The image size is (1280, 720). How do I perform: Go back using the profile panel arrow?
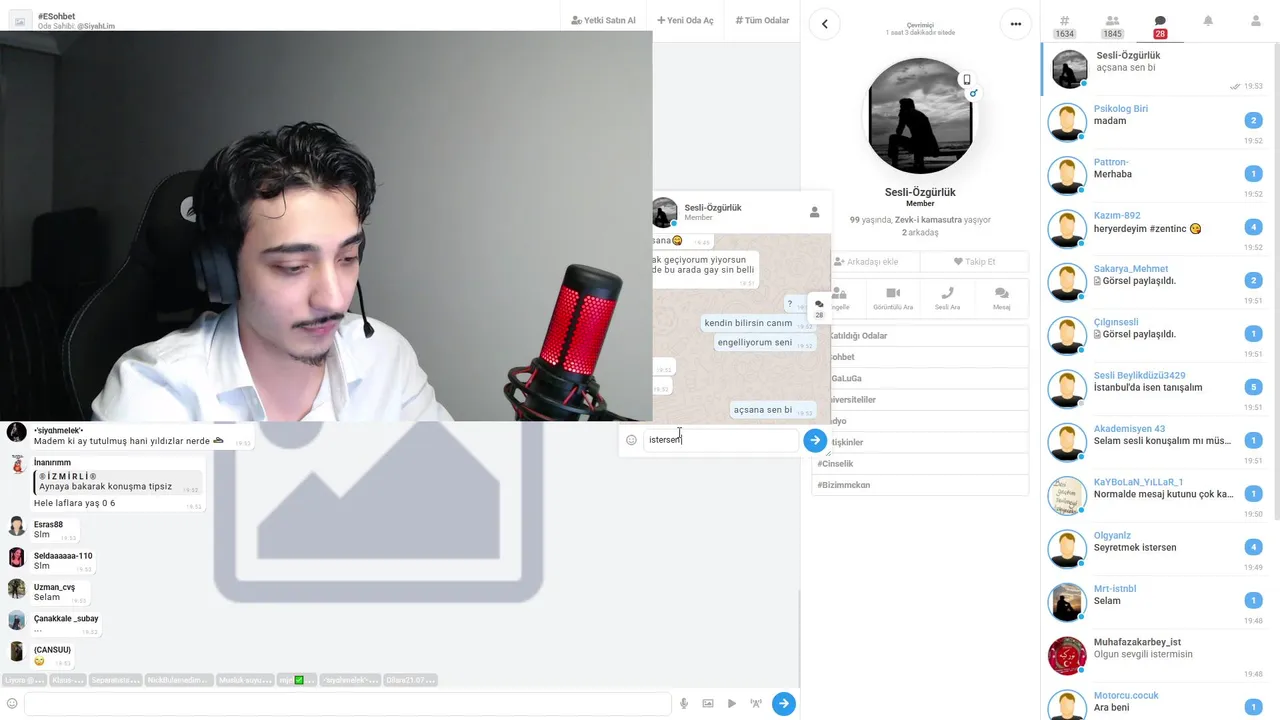tap(824, 24)
